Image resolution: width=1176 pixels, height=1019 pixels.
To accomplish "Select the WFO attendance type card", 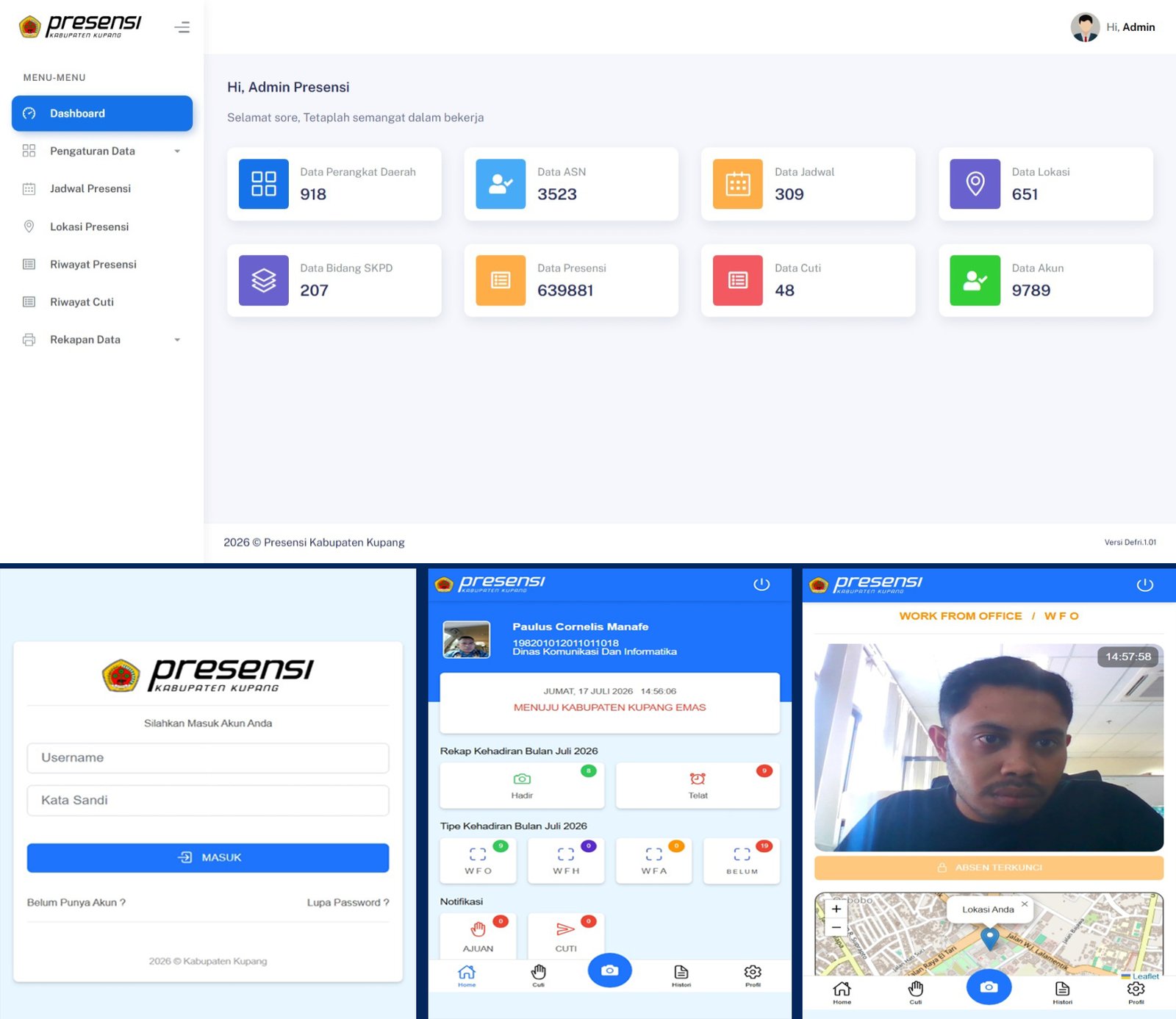I will pyautogui.click(x=478, y=860).
